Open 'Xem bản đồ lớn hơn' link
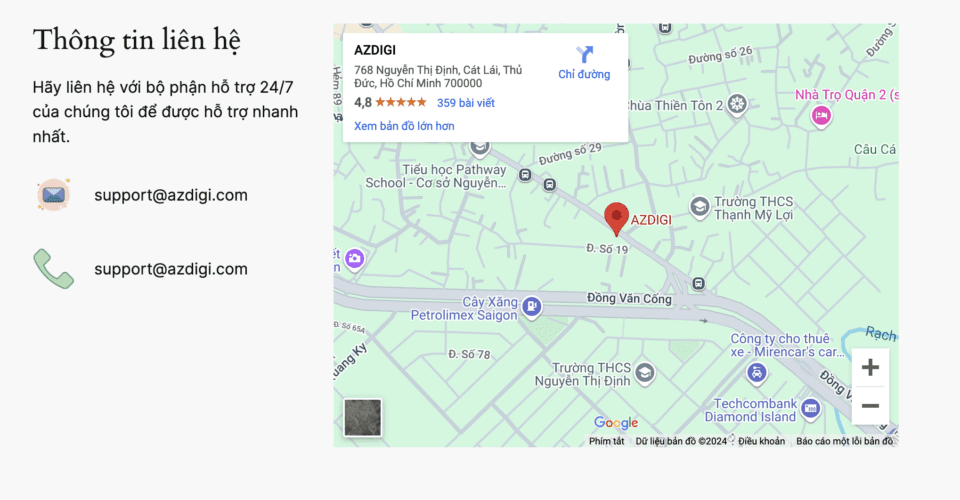This screenshot has width=960, height=500. coord(404,126)
